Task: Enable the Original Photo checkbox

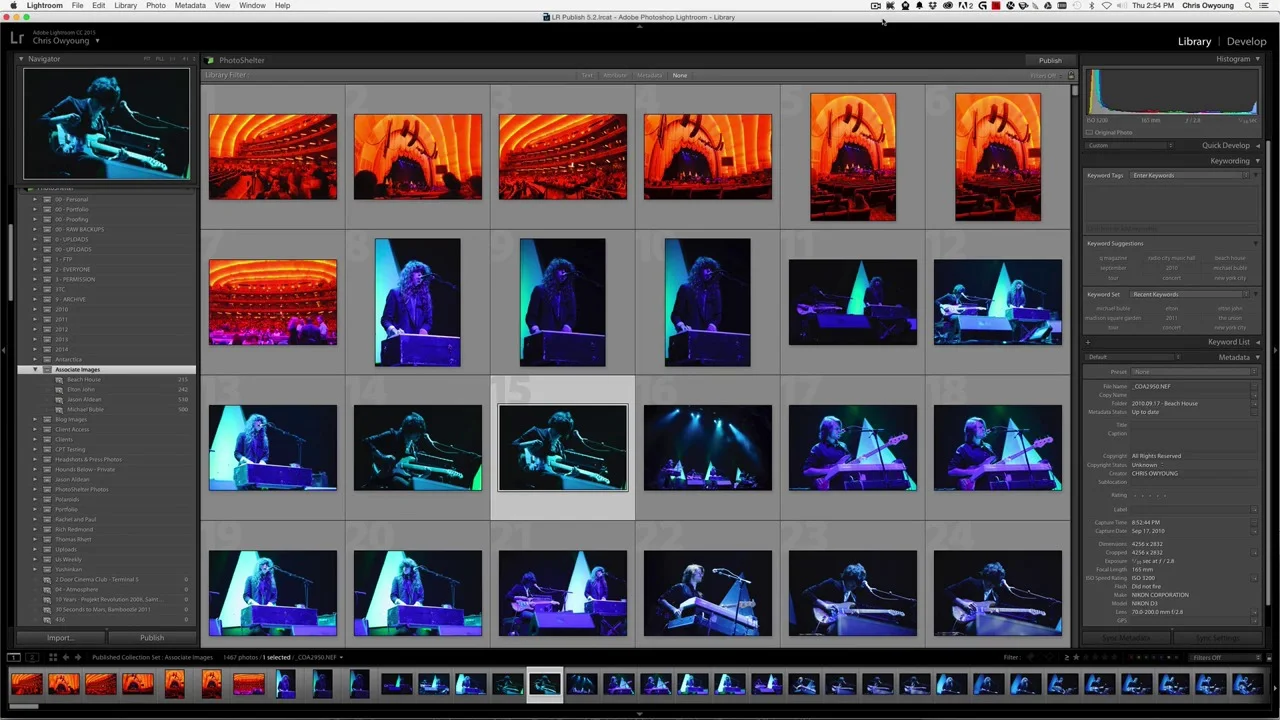Action: [x=1089, y=132]
